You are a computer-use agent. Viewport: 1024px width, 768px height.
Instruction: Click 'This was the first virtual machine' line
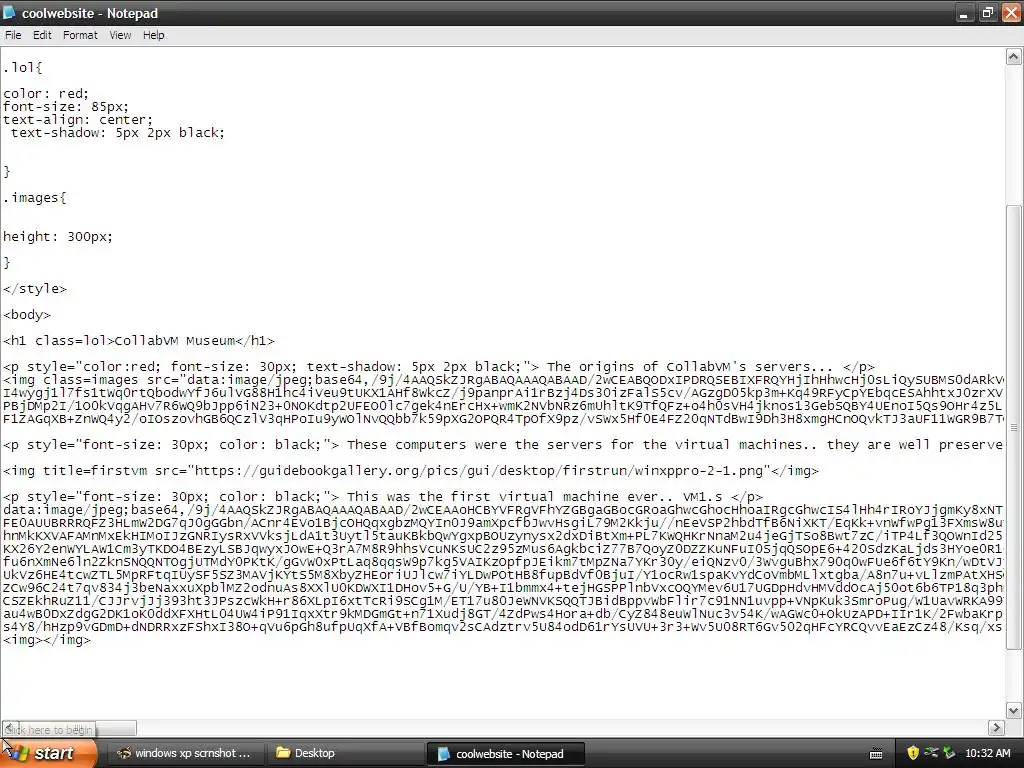pos(383,496)
